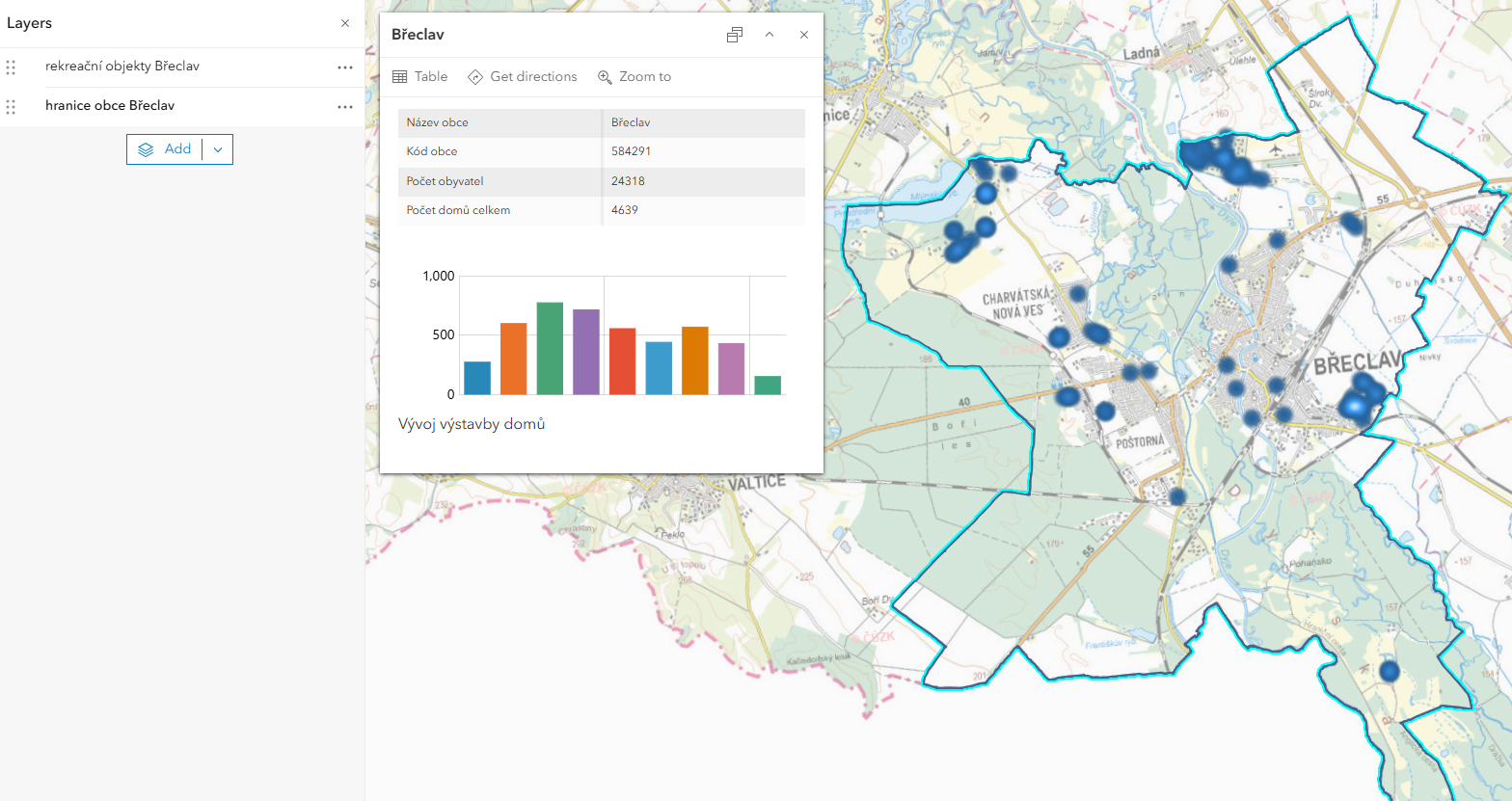Zoom to the Břeclav feature
Screen dimensions: 1512x801
tap(634, 77)
